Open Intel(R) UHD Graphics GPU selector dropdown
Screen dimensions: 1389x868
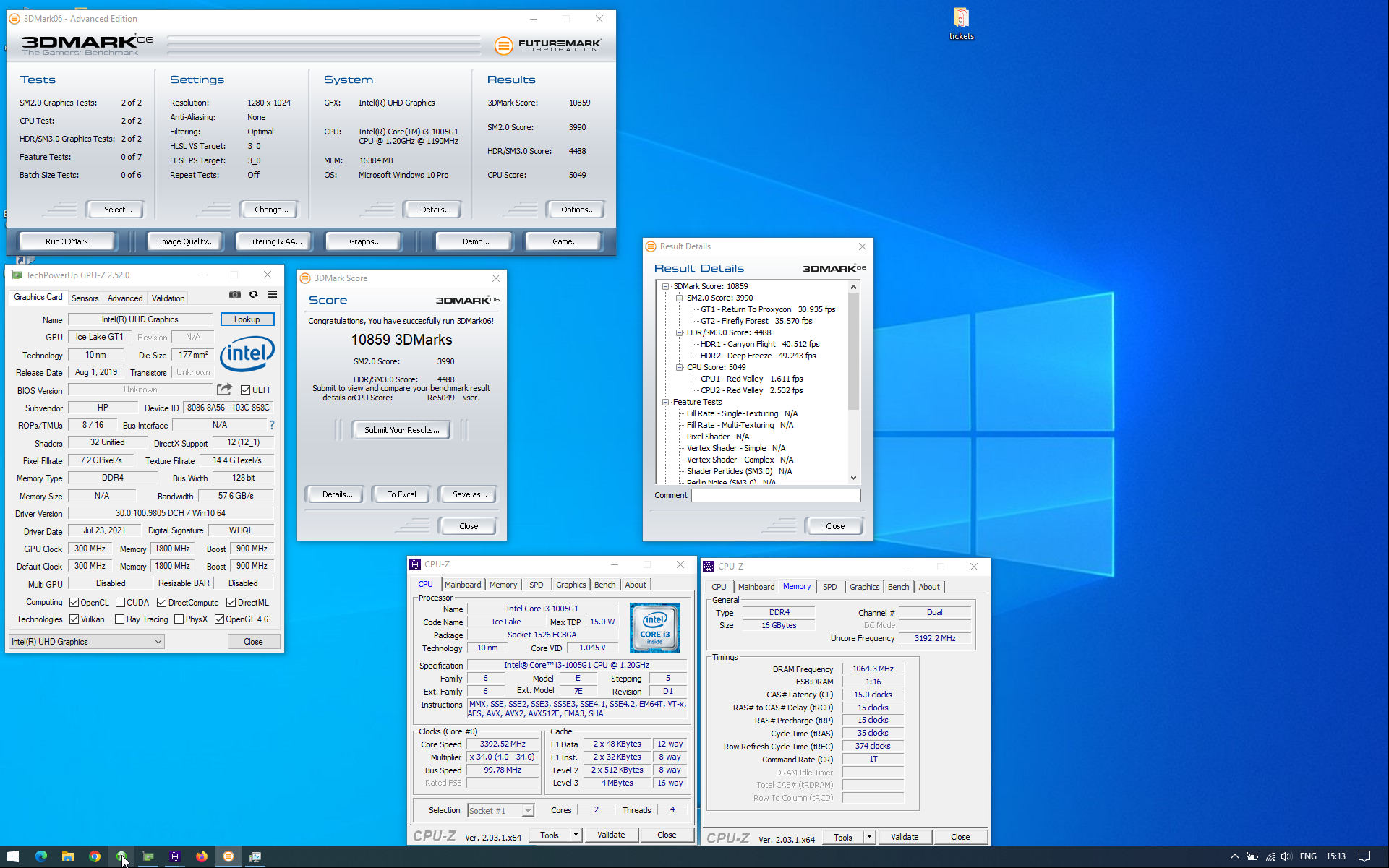87,642
